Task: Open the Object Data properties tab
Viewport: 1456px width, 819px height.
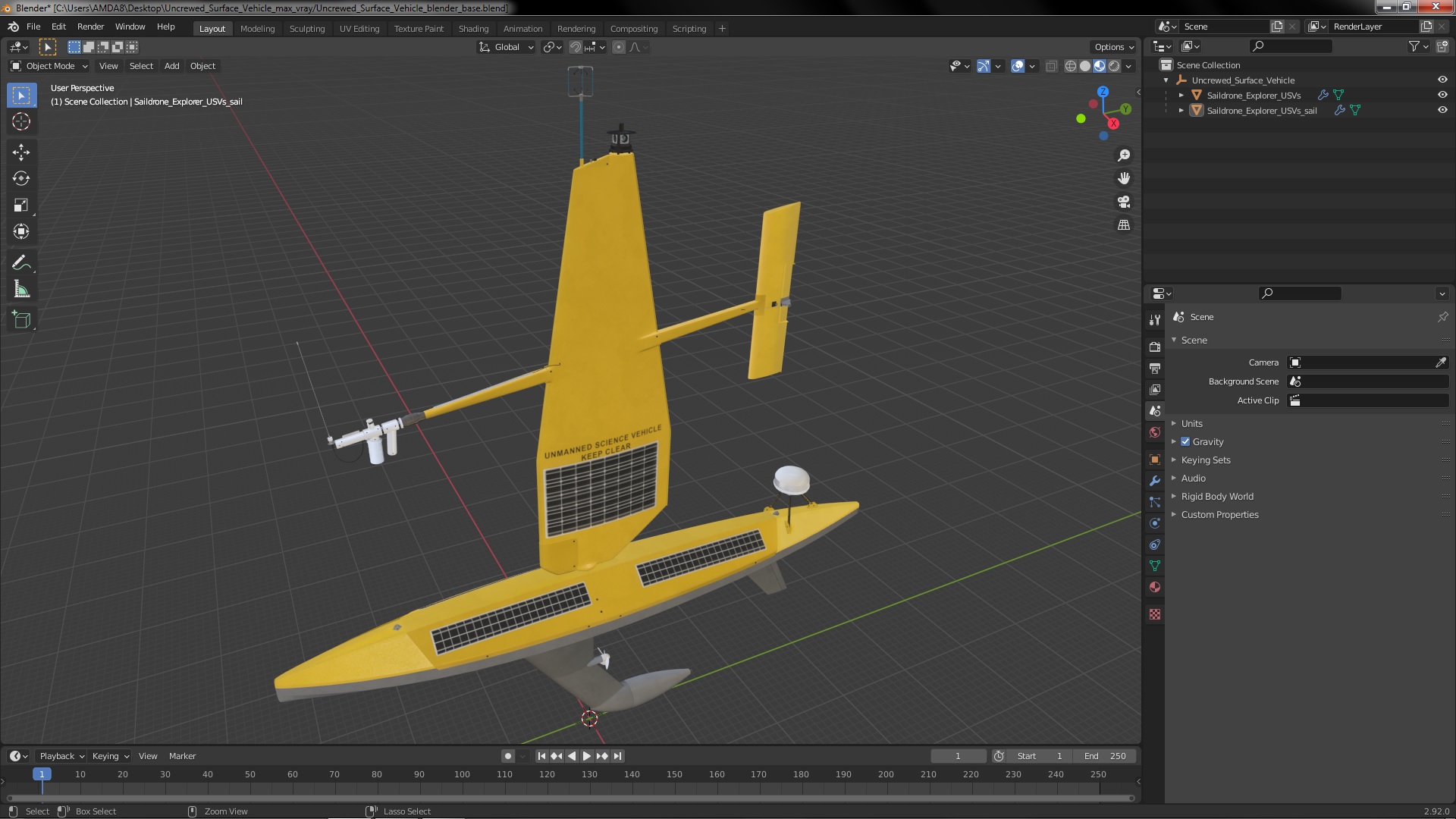Action: point(1155,566)
